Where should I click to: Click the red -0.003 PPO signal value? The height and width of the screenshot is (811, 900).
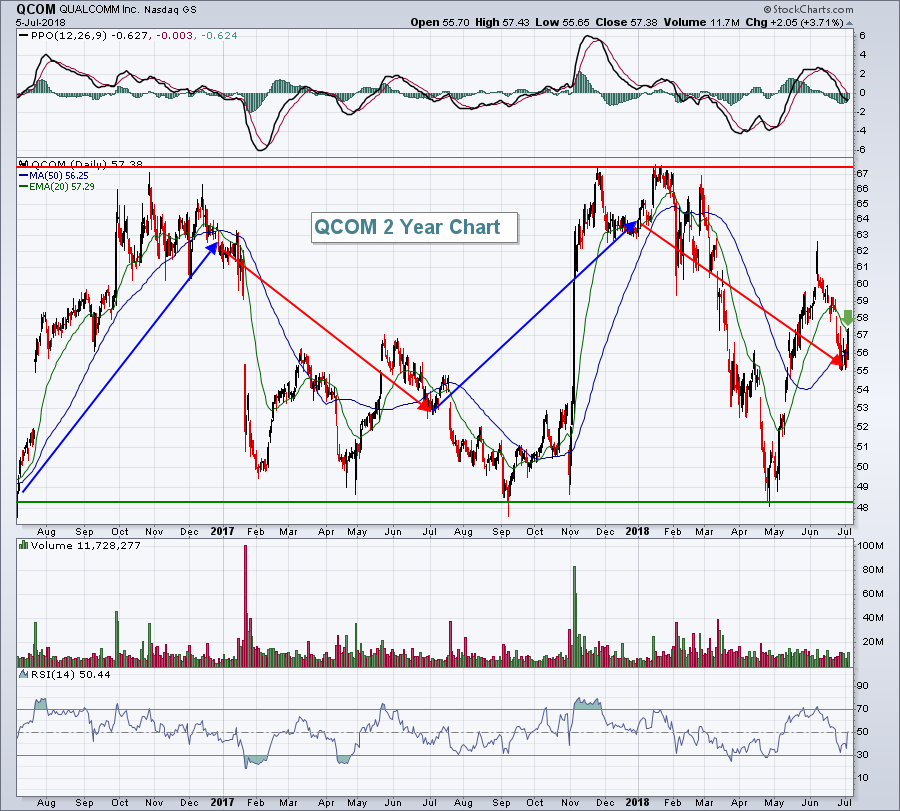point(172,36)
